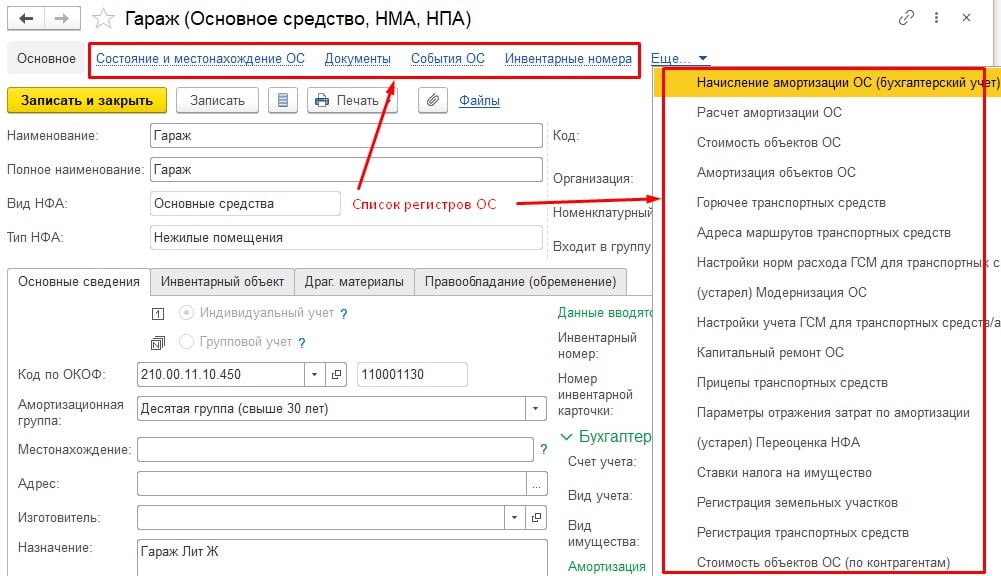Viewport: 1001px width, 576px height.
Task: Open the Код по ОКОФ dropdown arrow
Action: point(315,374)
